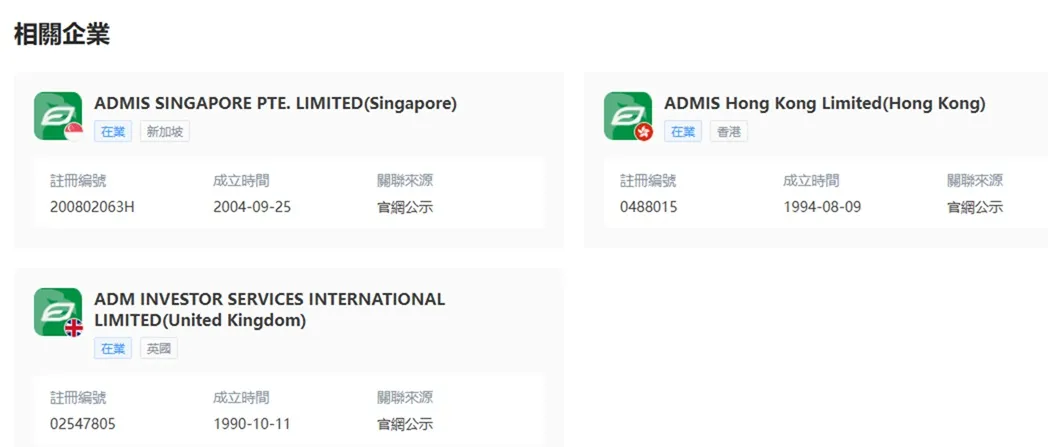Click 官網公示 source on Singapore card
The image size is (1048, 447).
(405, 207)
